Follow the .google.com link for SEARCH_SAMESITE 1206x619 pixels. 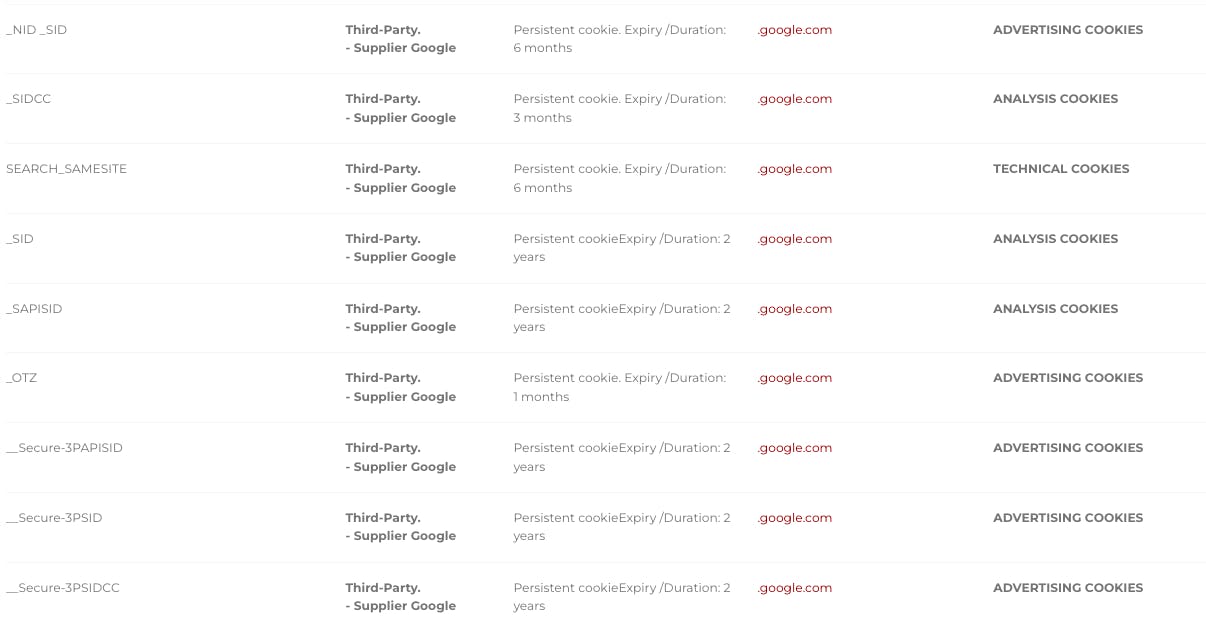click(x=795, y=169)
